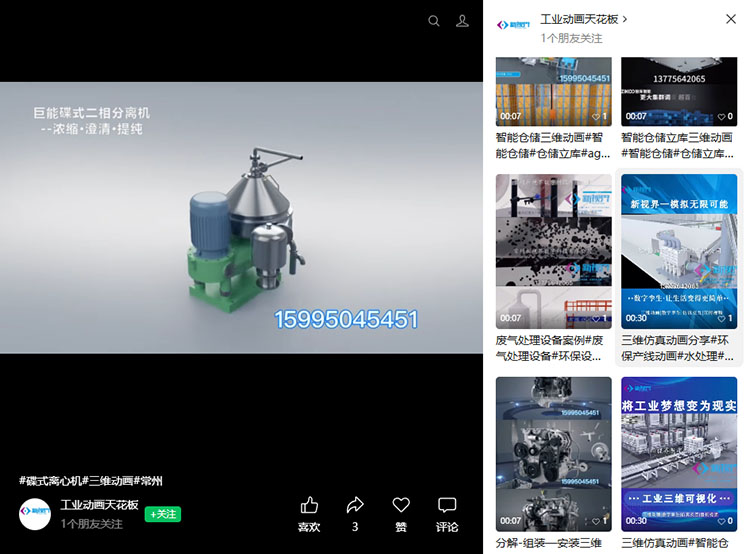Click the title 智能仓储立库三维动画#智能仓储#仓储立库
This screenshot has width=750, height=554.
tap(677, 145)
